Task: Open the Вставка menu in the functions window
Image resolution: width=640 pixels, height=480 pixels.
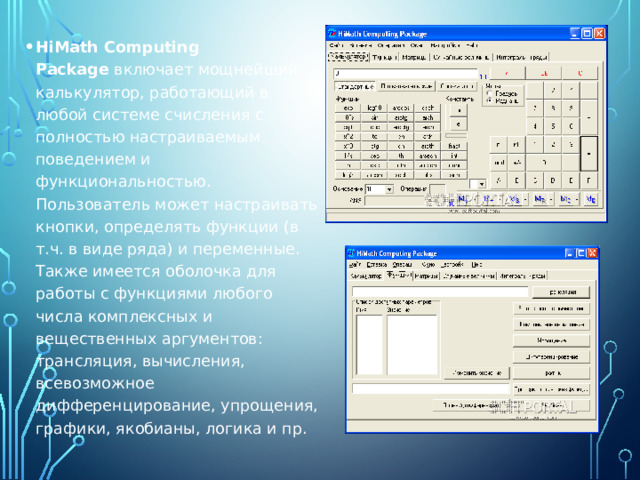Action: 377,265
